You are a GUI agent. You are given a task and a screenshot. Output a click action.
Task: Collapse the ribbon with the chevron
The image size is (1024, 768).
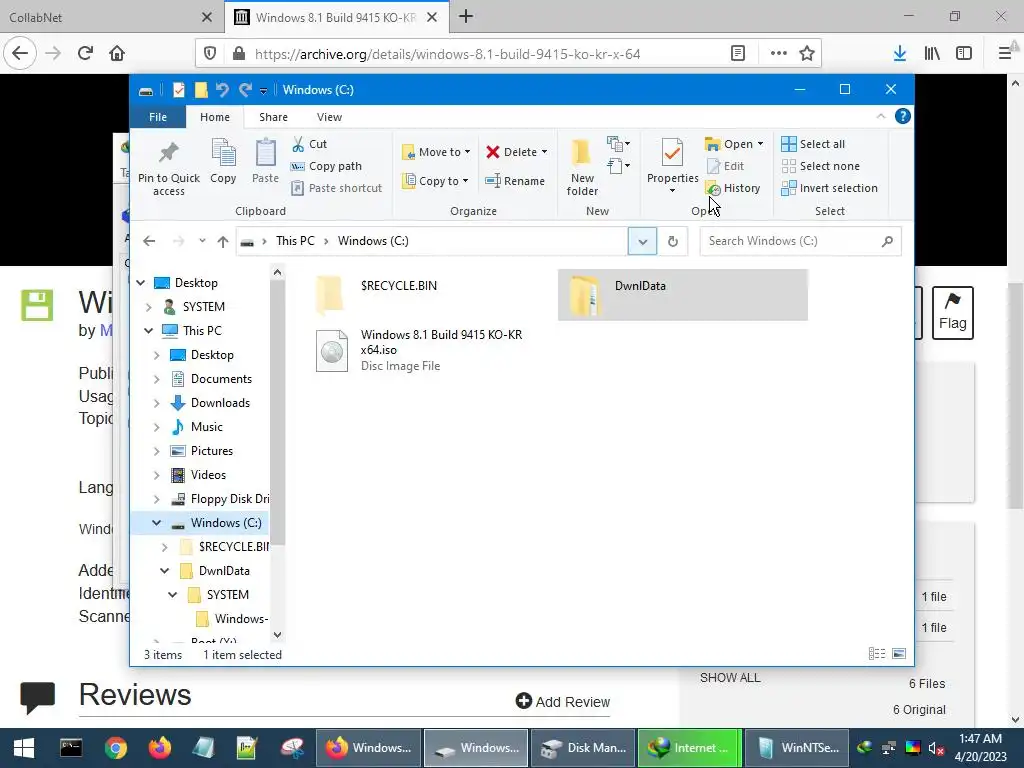click(x=880, y=116)
